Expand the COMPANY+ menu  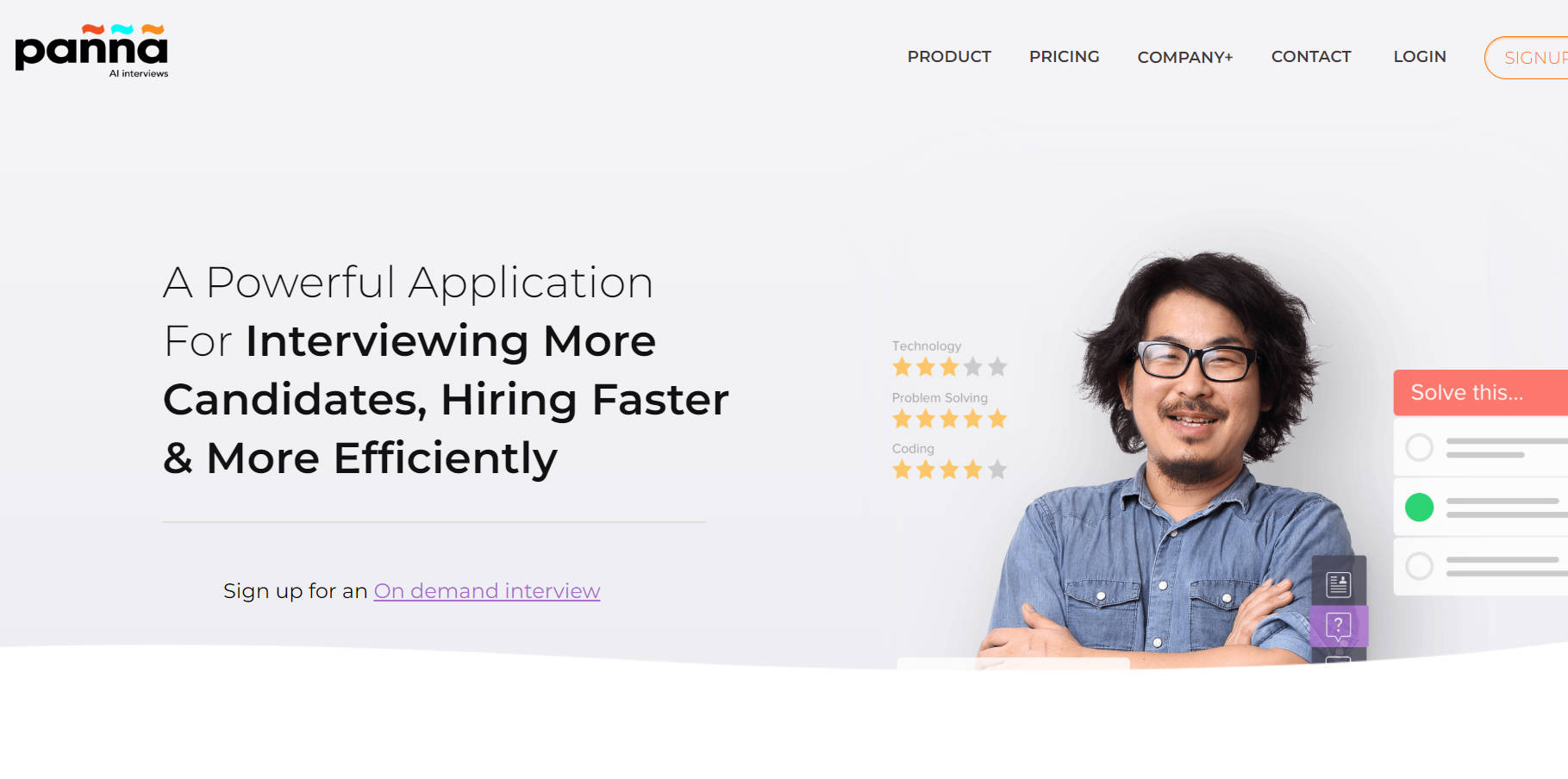pos(1184,57)
